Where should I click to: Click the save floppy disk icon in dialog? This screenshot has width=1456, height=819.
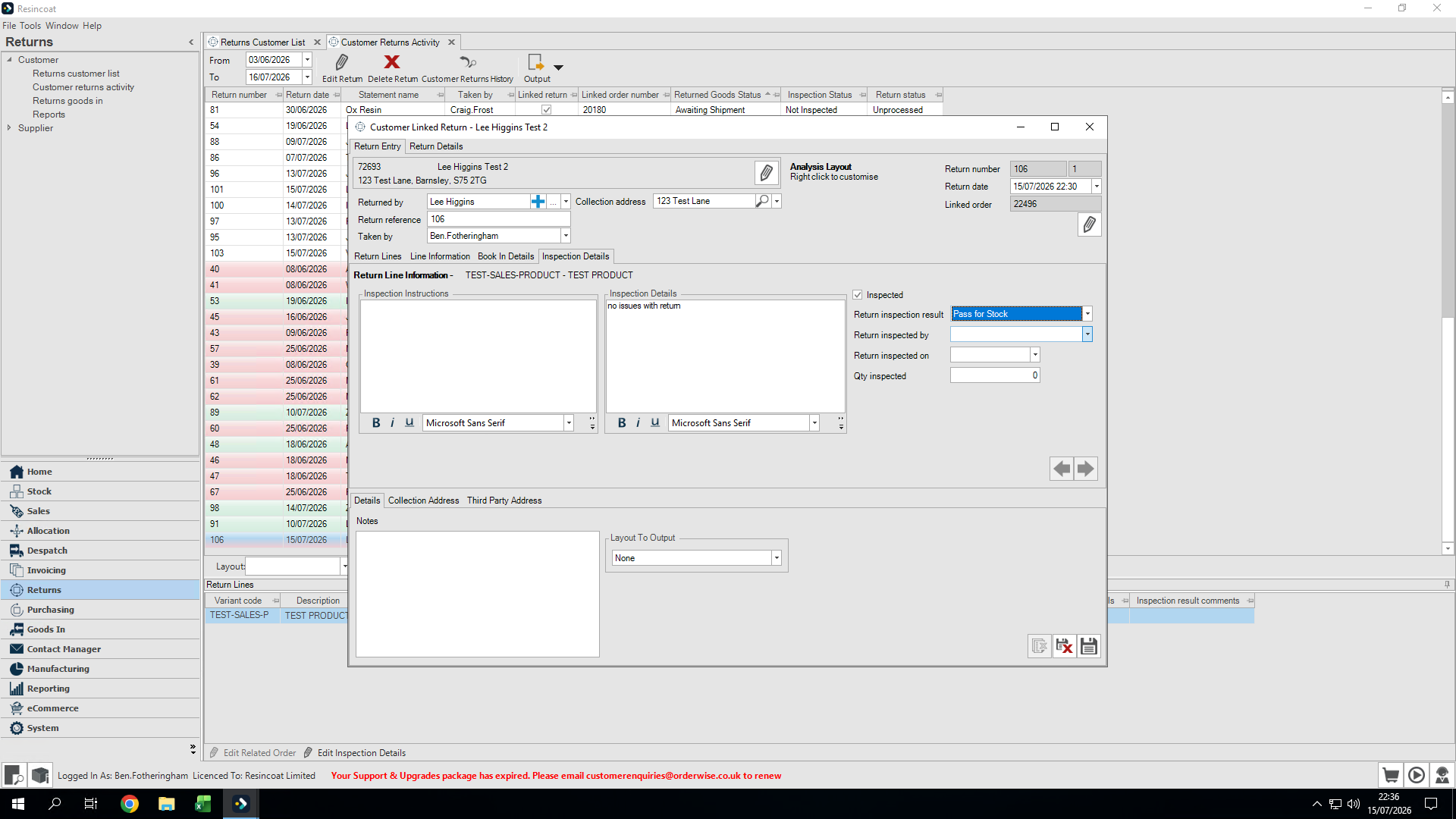point(1089,646)
